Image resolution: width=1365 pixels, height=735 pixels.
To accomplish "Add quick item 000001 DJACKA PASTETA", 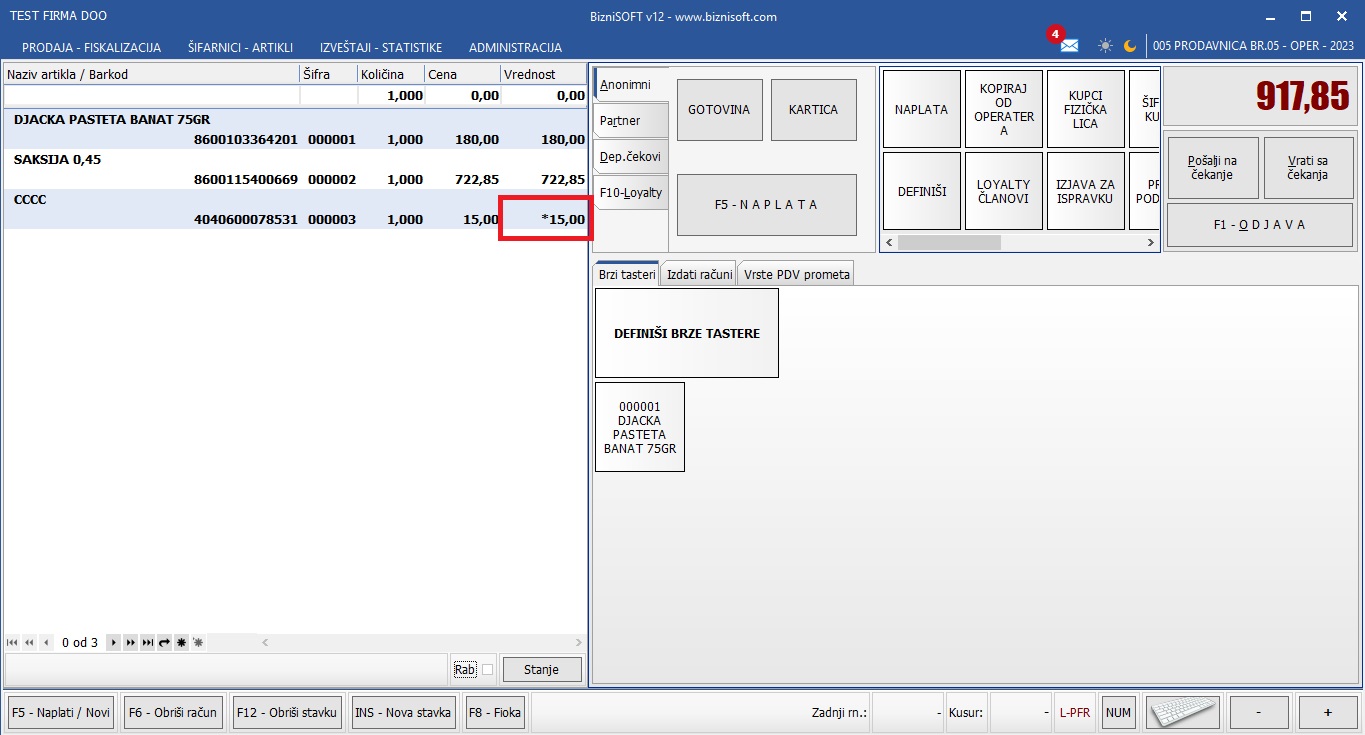I will (640, 427).
